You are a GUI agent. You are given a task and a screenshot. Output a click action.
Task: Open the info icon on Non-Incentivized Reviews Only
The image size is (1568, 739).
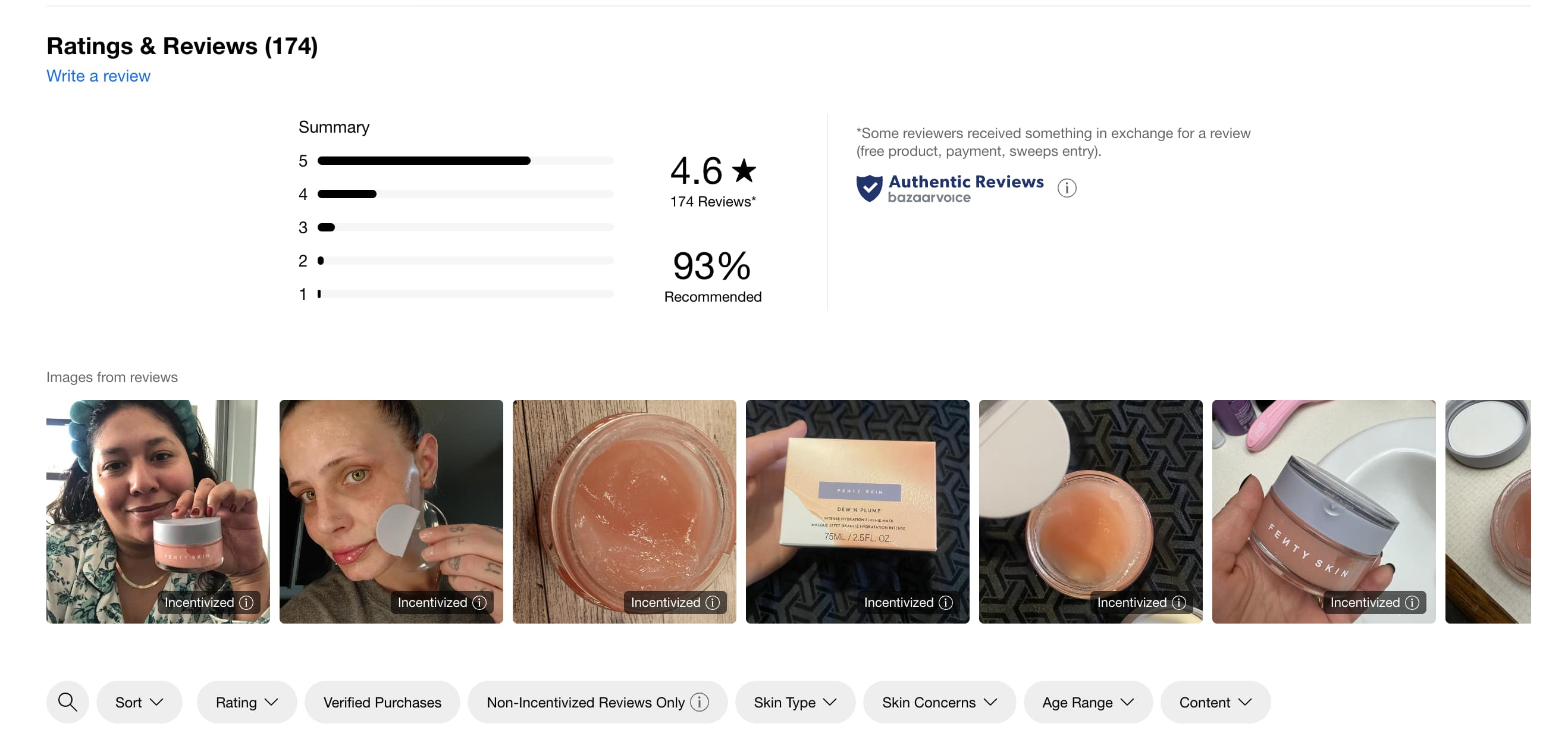pyautogui.click(x=698, y=702)
